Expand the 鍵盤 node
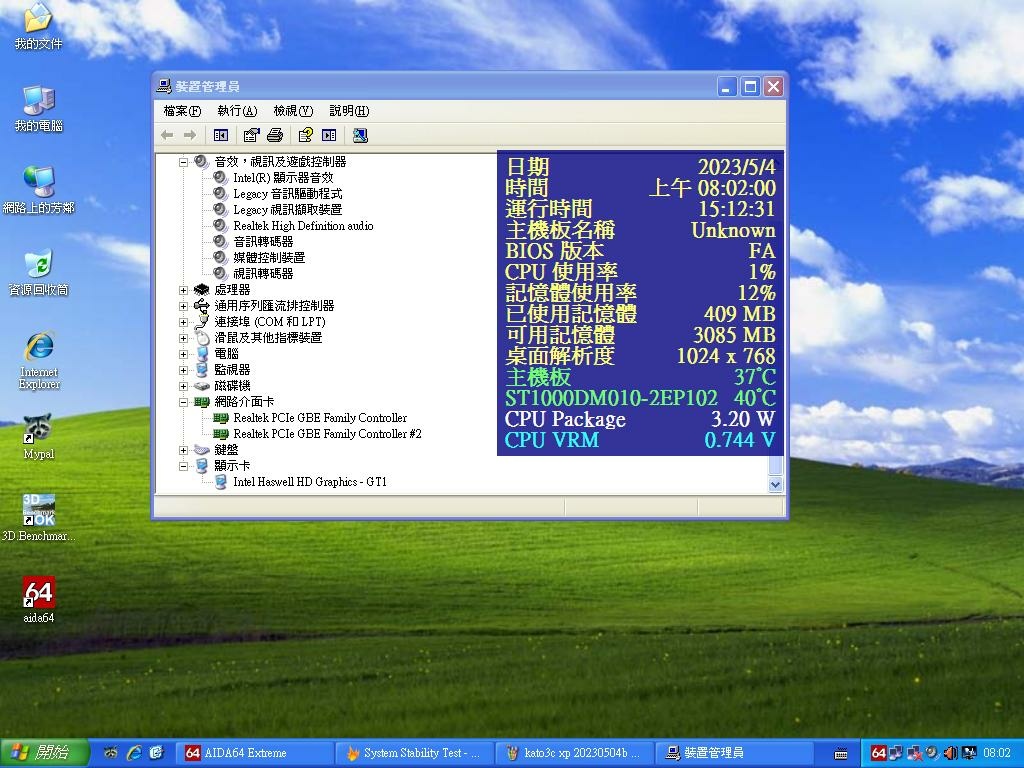Viewport: 1024px width, 768px height. click(x=184, y=450)
